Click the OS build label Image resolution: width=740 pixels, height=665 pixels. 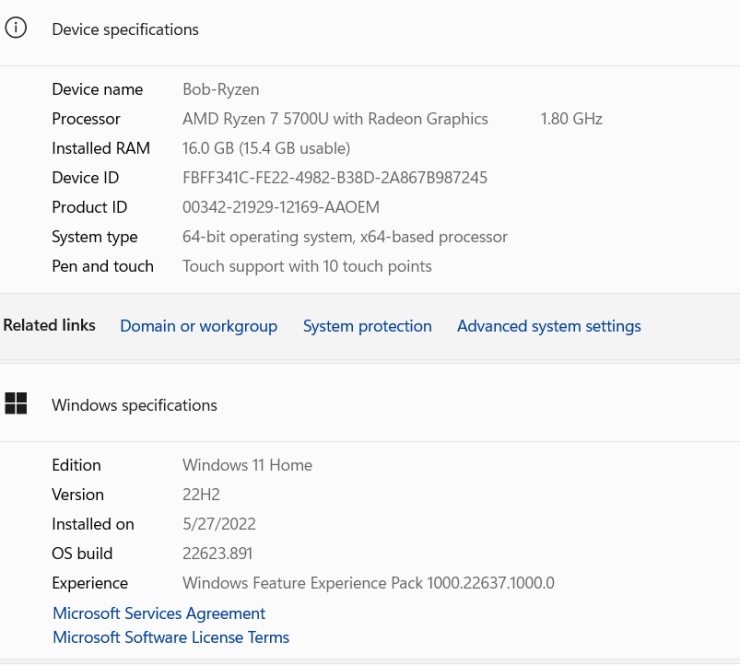[82, 553]
